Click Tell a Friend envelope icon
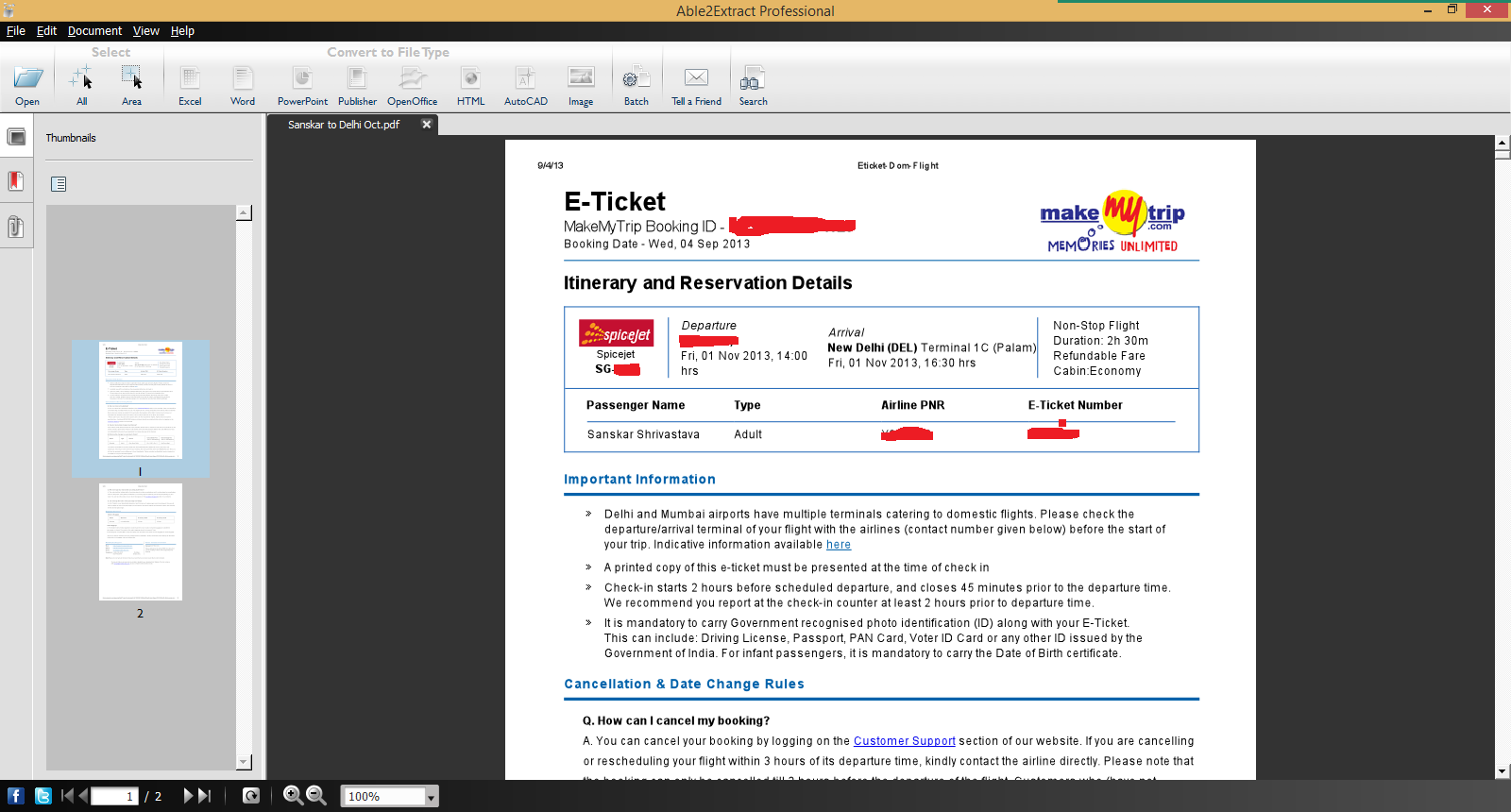Screen dimensions: 1511x812 click(696, 77)
